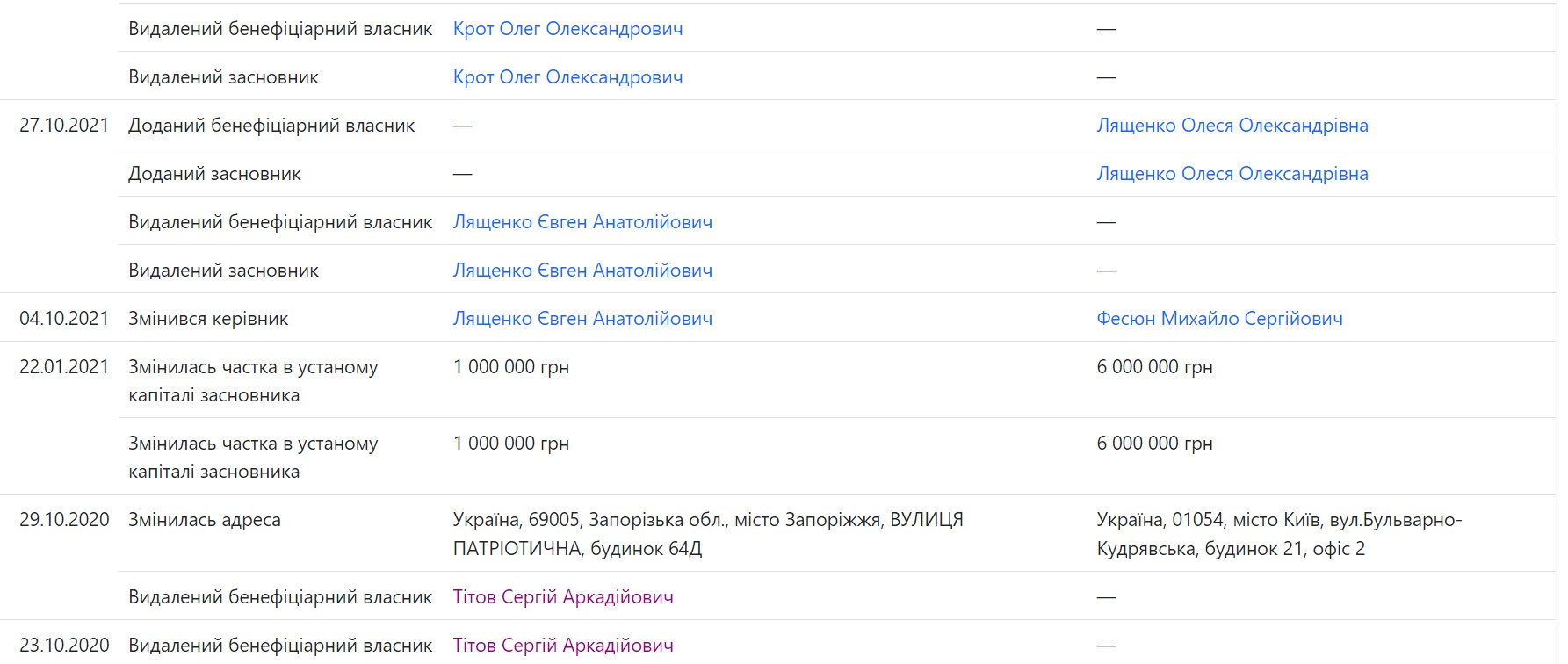The image size is (1568, 664).
Task: Click Лященко Євген in Видалений бенефіціарний власник row
Action: [582, 222]
